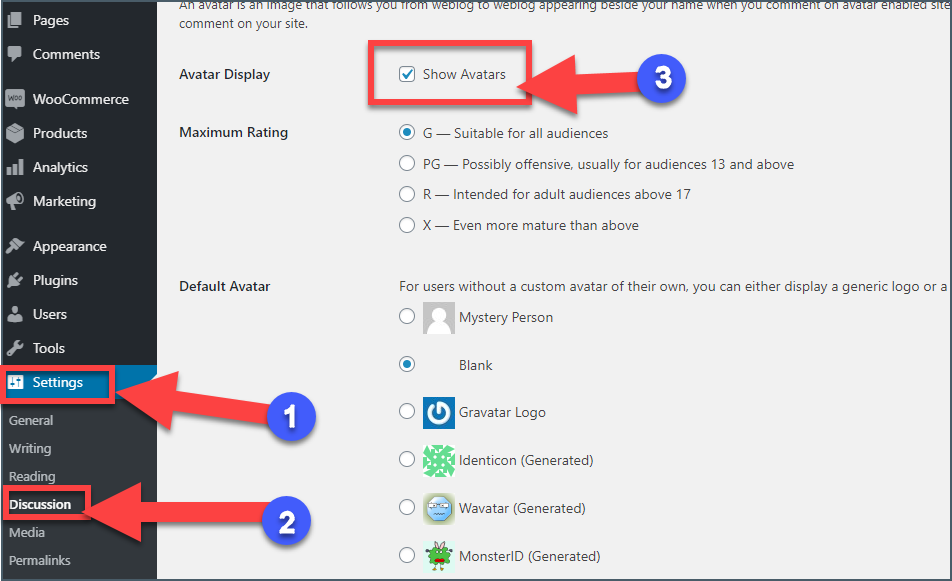The width and height of the screenshot is (952, 581).
Task: Click the Appearance paintbrush icon
Action: click(x=15, y=246)
